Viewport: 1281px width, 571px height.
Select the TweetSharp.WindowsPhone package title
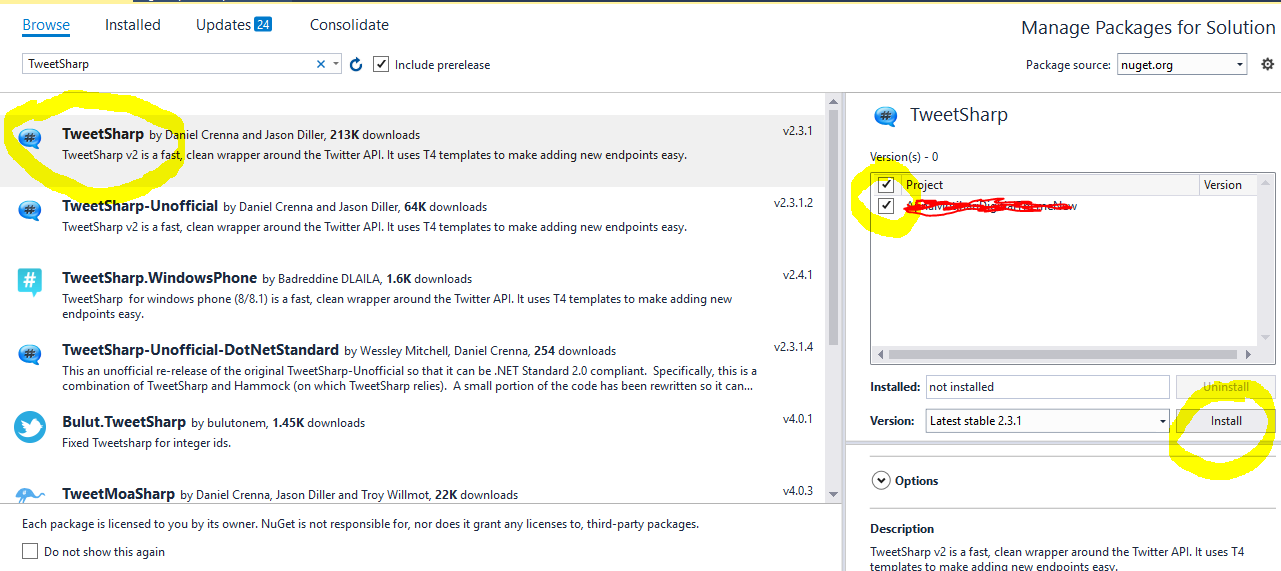[x=160, y=278]
